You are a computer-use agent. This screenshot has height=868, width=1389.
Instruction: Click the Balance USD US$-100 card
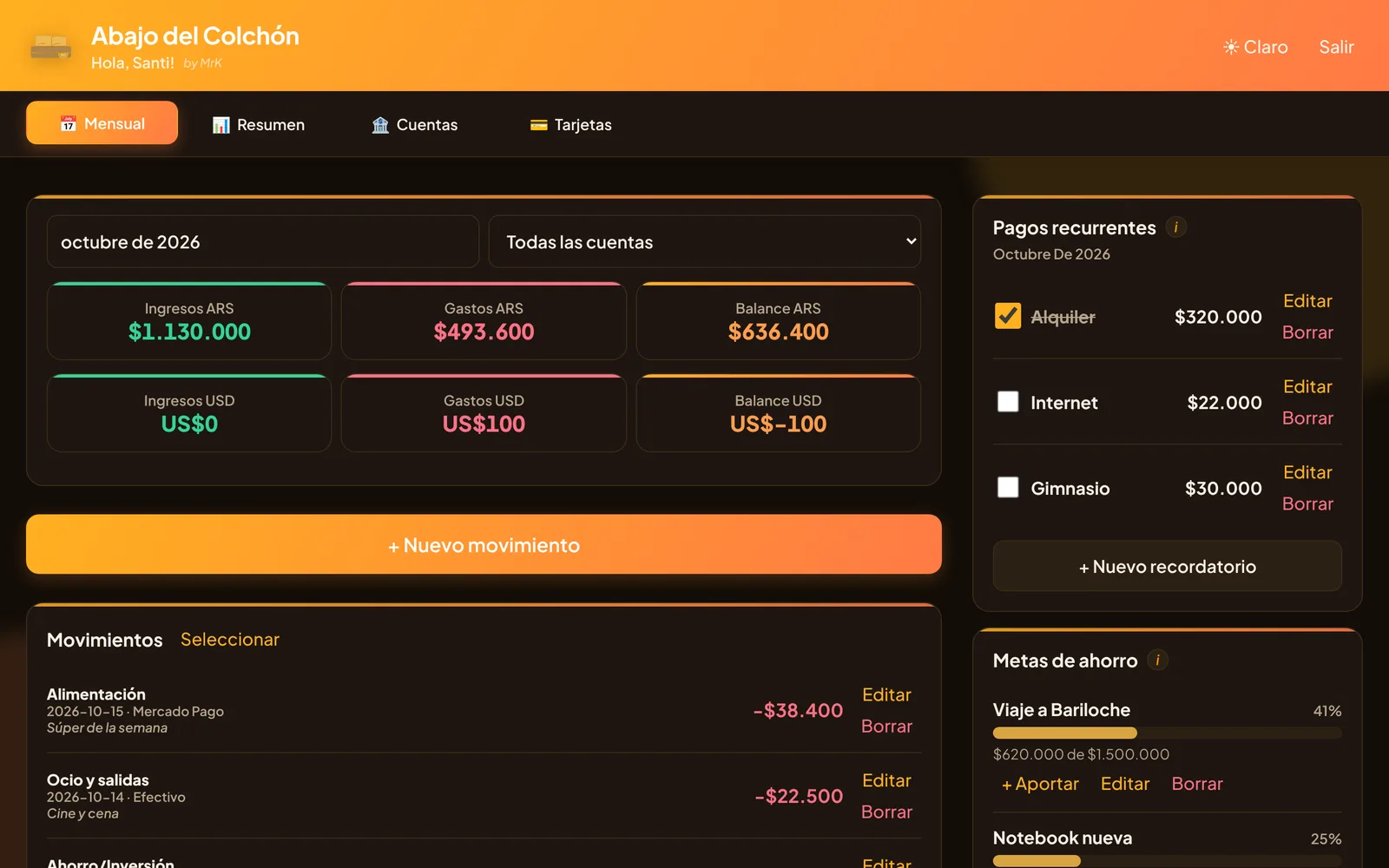pyautogui.click(x=779, y=413)
